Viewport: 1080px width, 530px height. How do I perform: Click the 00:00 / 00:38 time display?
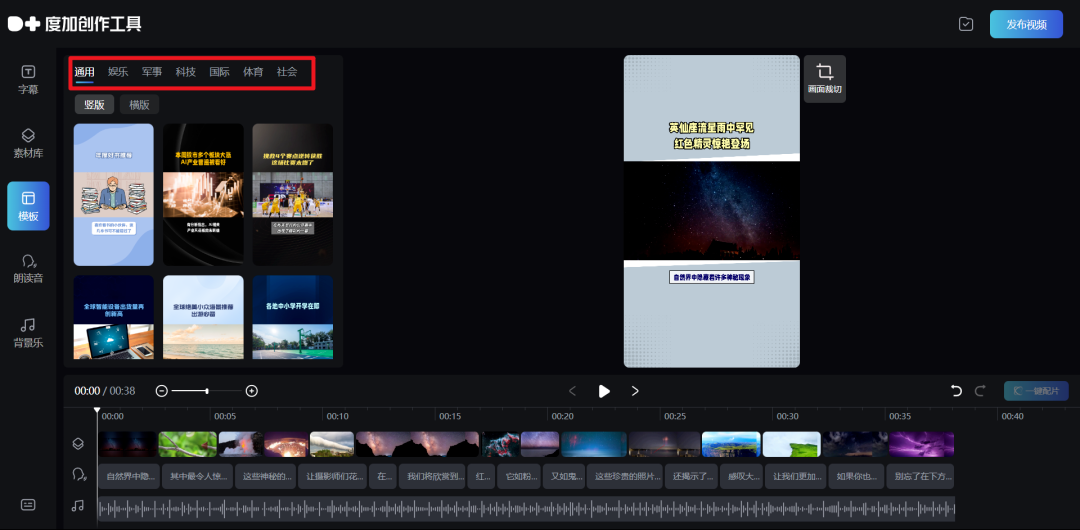pyautogui.click(x=105, y=391)
